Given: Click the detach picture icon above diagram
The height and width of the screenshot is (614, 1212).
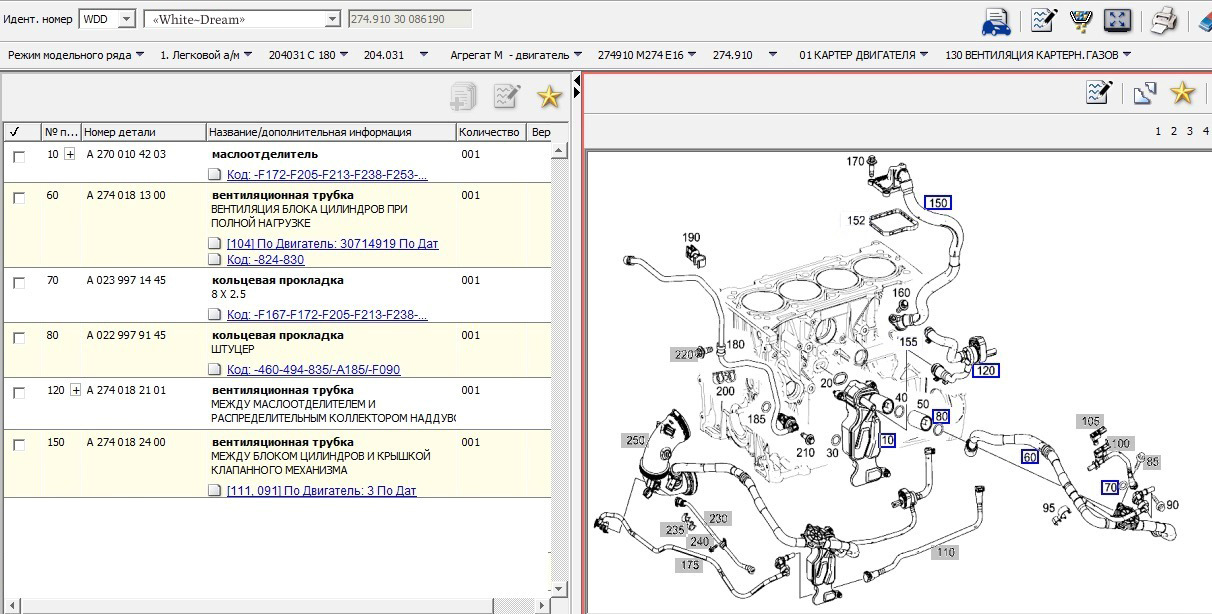Looking at the screenshot, I should pyautogui.click(x=1145, y=93).
